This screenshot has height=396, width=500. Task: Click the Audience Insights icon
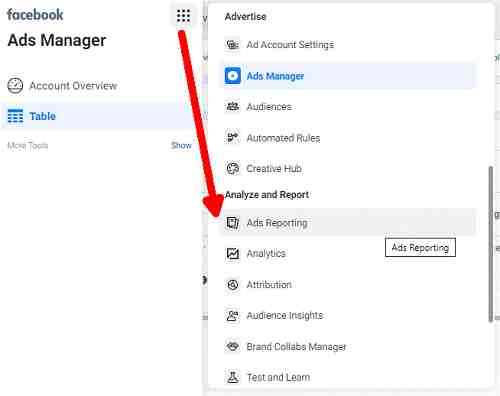(x=232, y=315)
